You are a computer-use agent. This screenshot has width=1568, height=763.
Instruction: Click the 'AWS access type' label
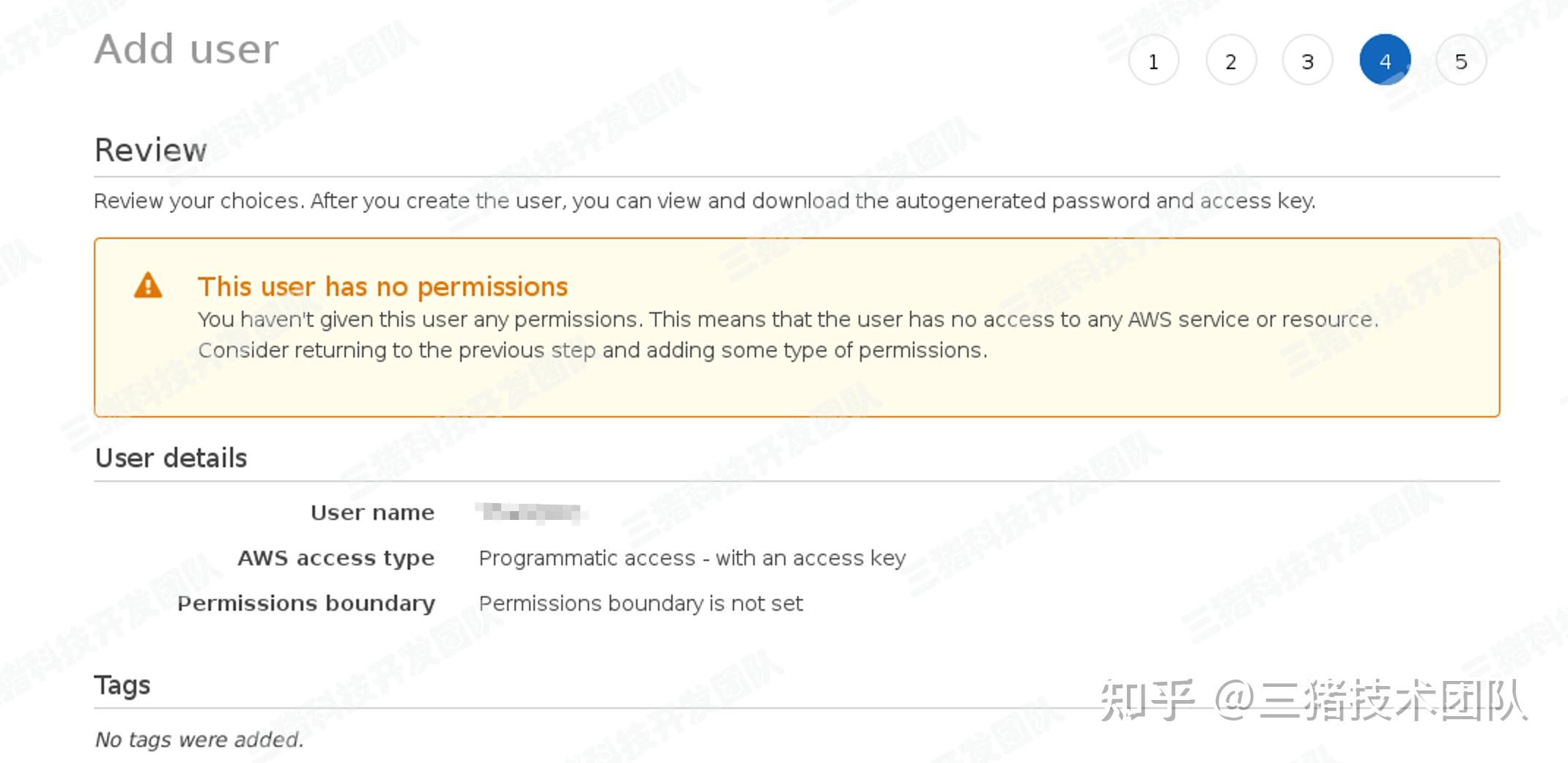coord(336,557)
